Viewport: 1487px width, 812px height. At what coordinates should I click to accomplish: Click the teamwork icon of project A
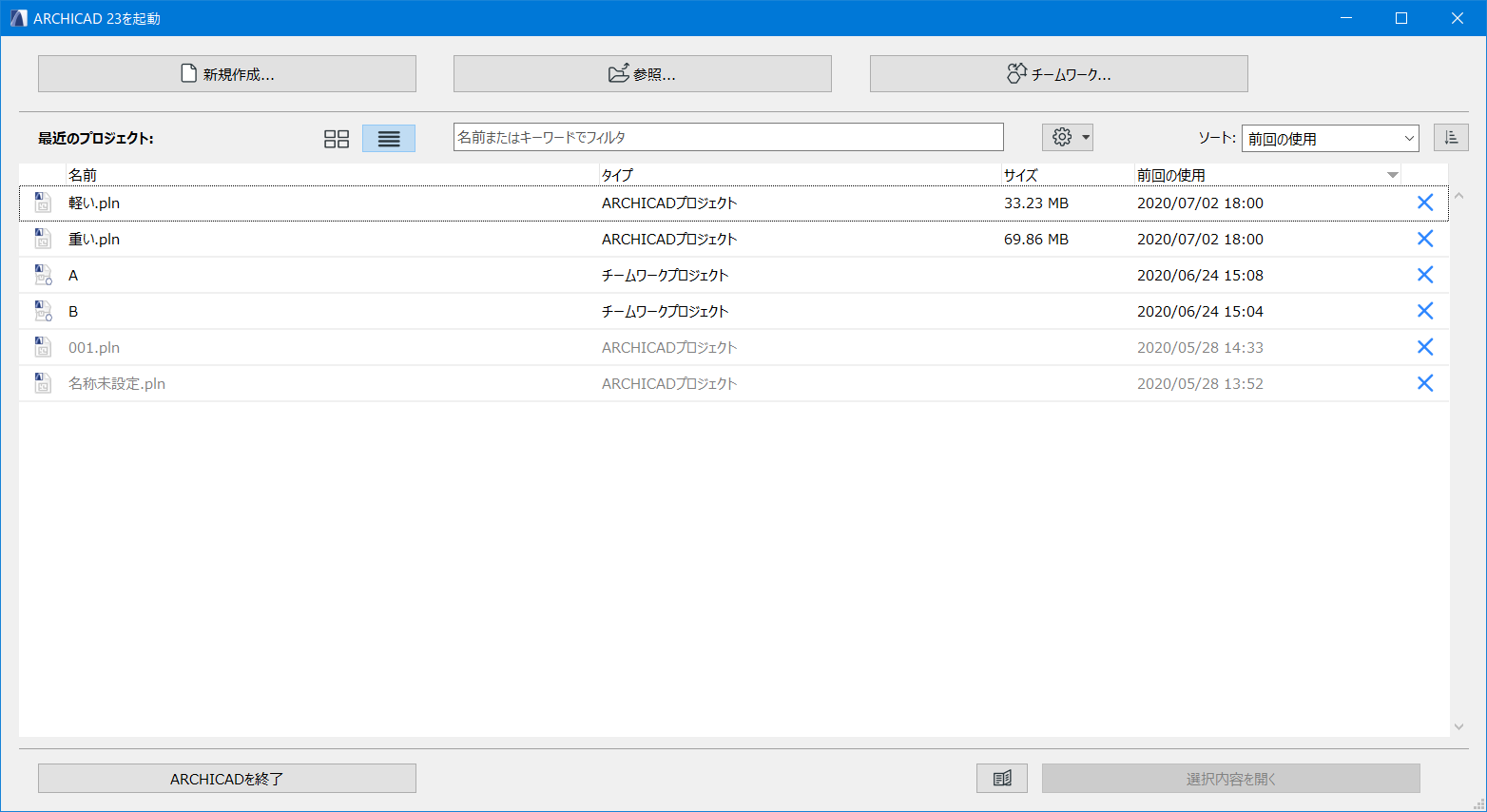(x=43, y=275)
